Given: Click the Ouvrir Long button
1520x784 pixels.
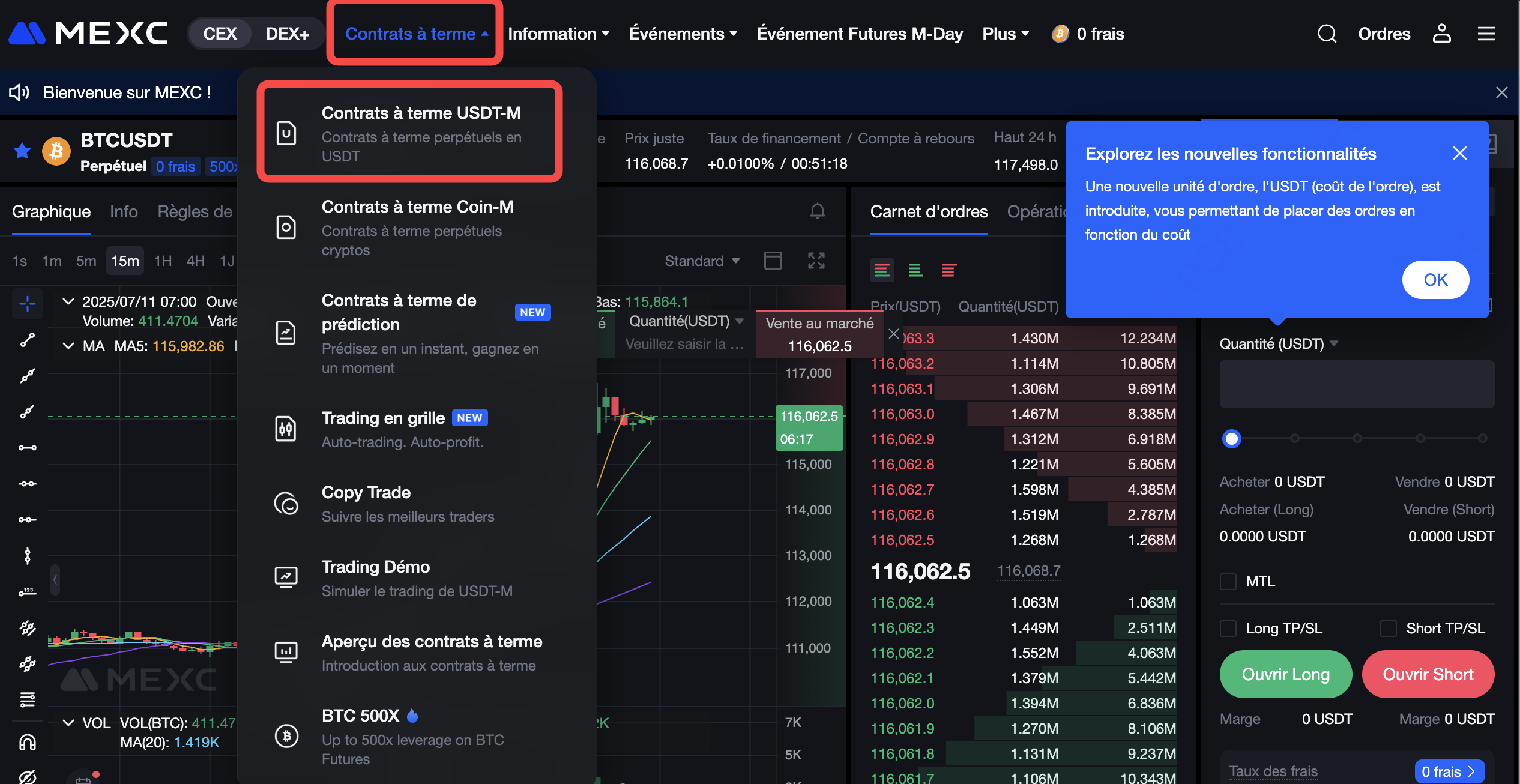Looking at the screenshot, I should tap(1285, 674).
